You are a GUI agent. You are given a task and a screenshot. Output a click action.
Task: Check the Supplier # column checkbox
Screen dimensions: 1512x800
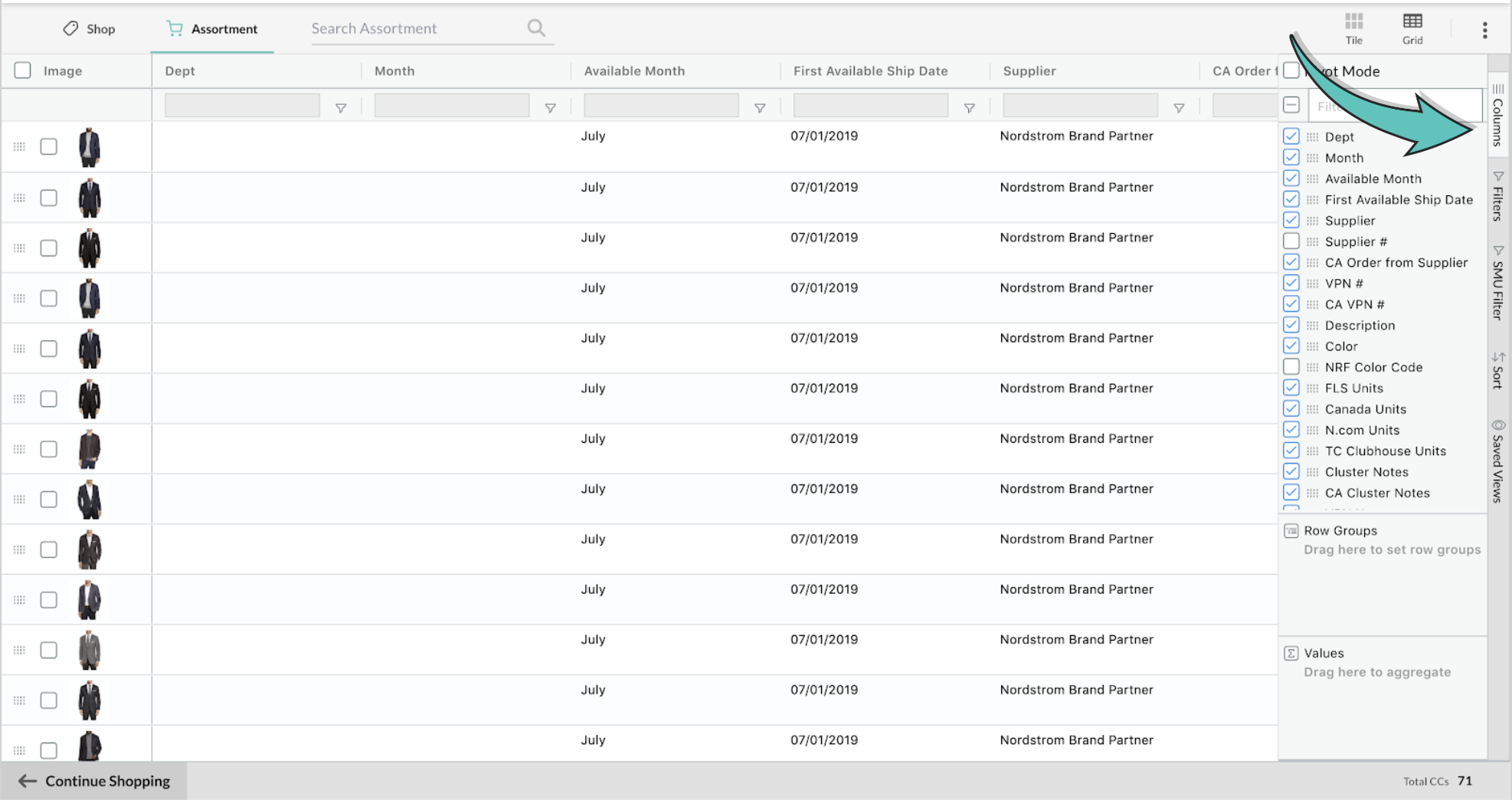point(1291,241)
